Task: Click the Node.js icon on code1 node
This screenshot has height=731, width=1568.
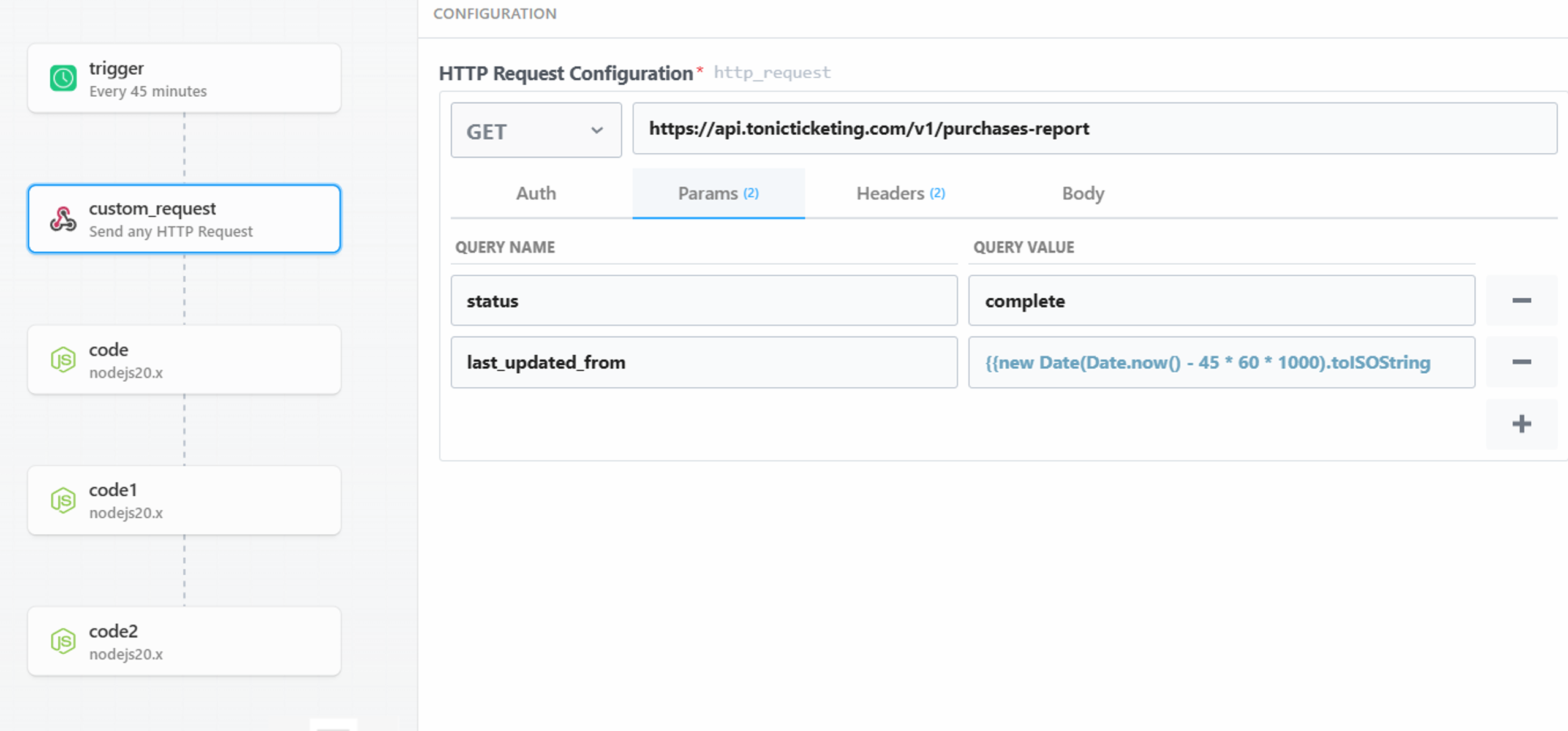Action: [64, 500]
